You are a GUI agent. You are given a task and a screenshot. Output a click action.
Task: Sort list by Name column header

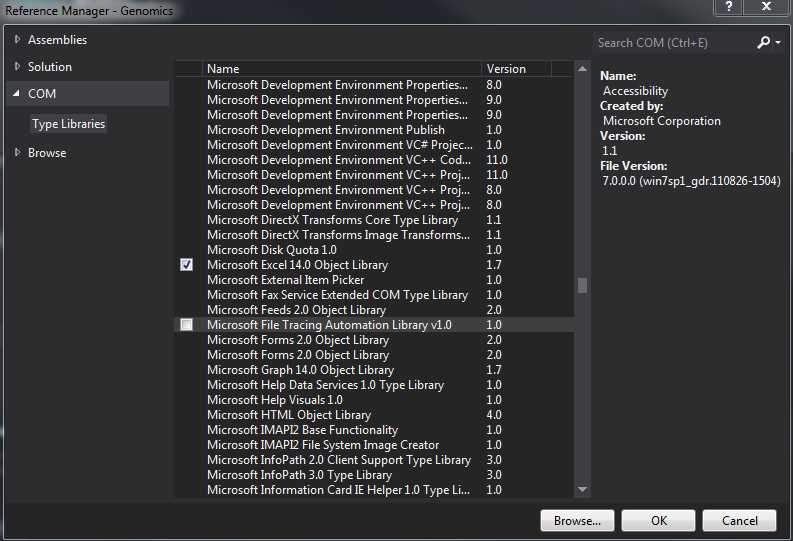click(x=341, y=69)
